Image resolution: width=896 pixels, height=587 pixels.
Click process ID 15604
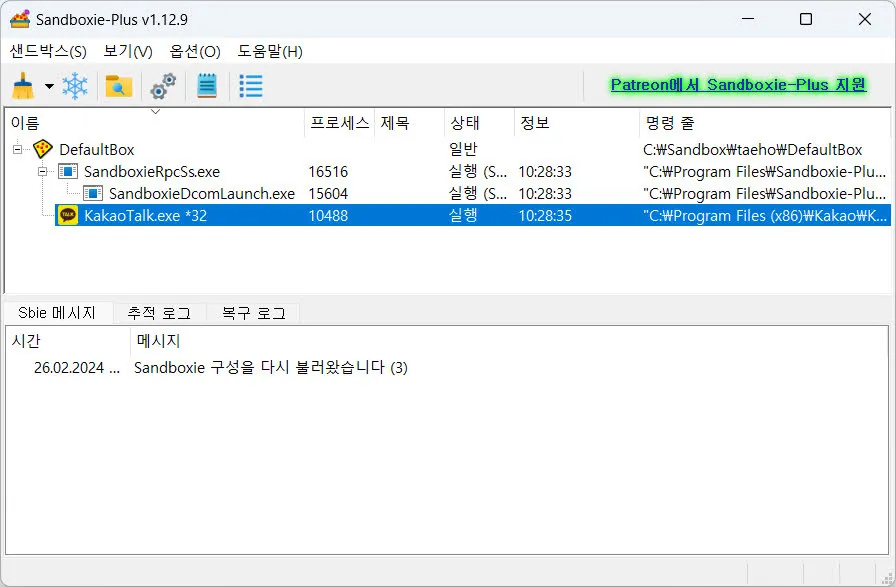point(328,193)
